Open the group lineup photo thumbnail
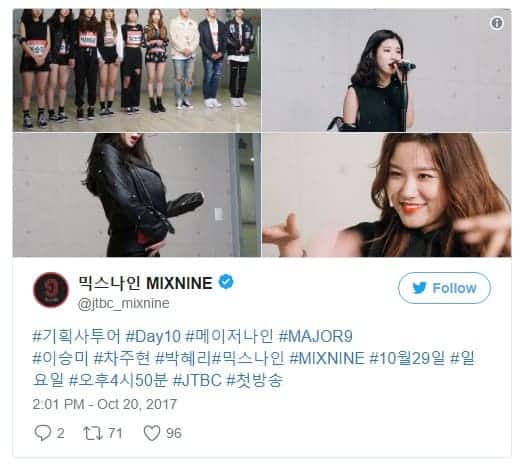 pyautogui.click(x=137, y=70)
